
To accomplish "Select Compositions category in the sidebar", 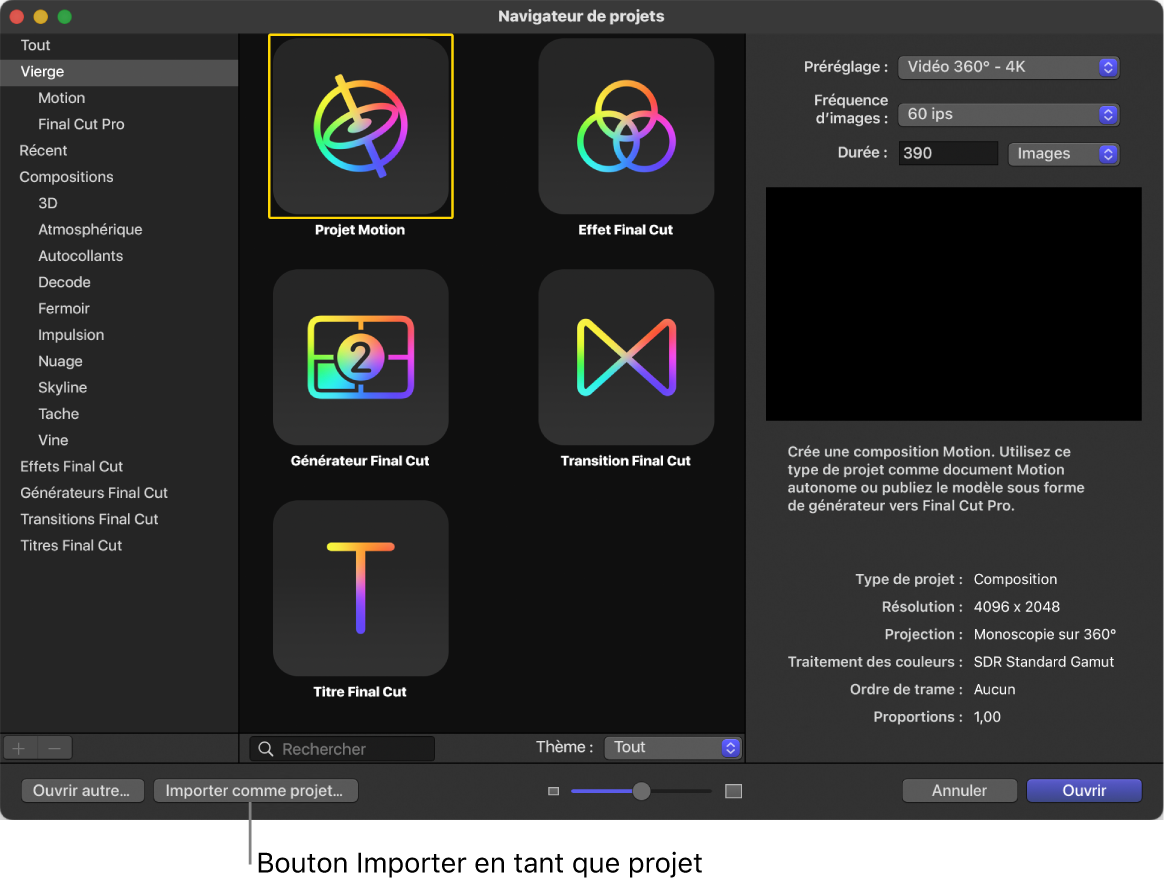I will click(119, 177).
